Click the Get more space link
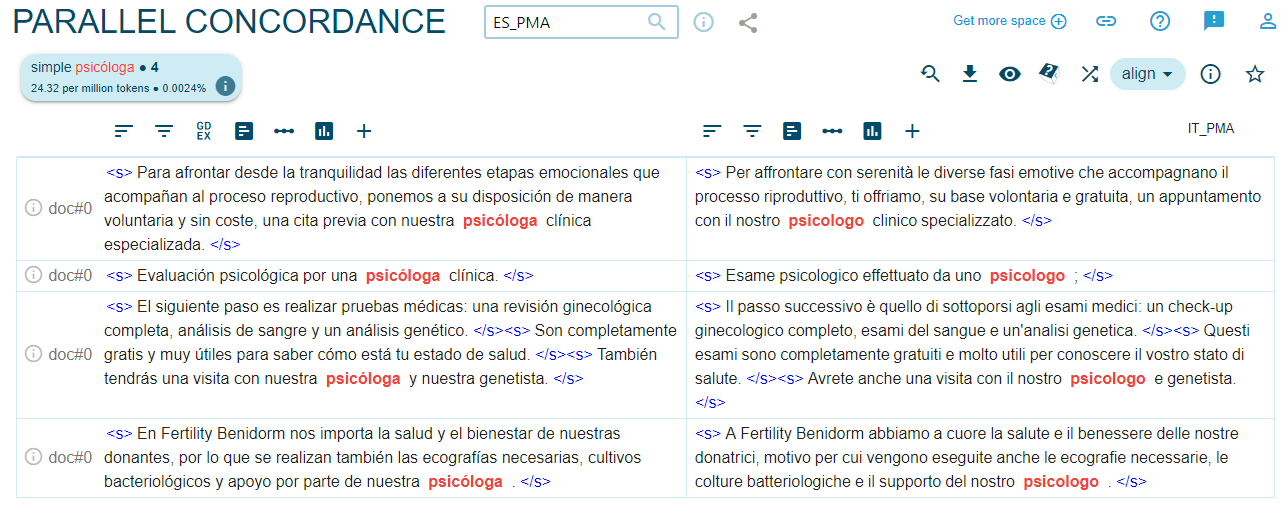This screenshot has width=1288, height=518. pos(1009,21)
